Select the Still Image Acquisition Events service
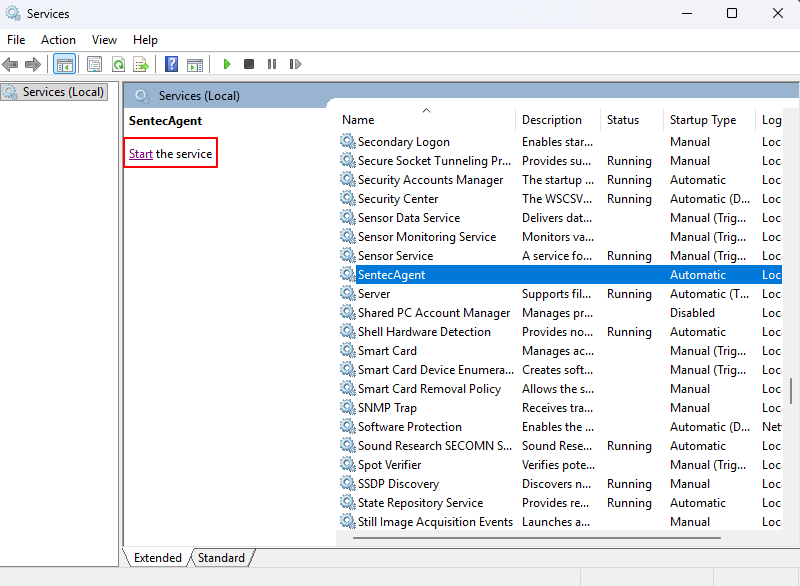The height and width of the screenshot is (586, 800). click(x=561, y=522)
